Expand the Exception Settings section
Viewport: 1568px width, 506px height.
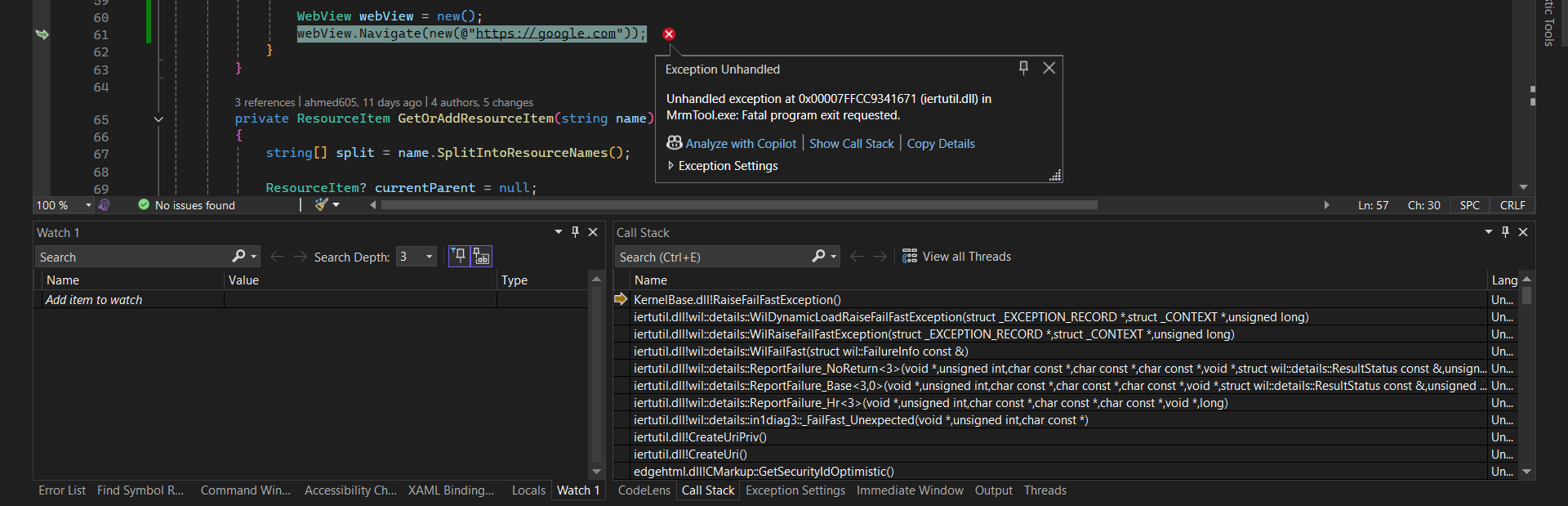[x=671, y=166]
